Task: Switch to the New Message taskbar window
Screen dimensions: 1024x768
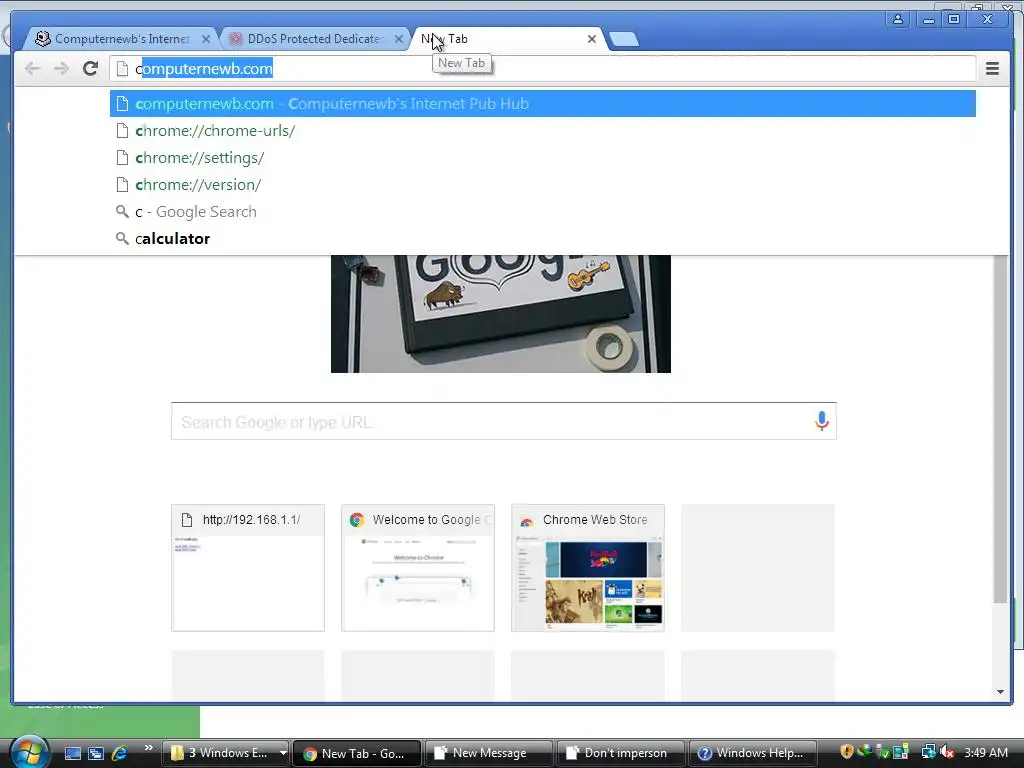Action: 488,753
